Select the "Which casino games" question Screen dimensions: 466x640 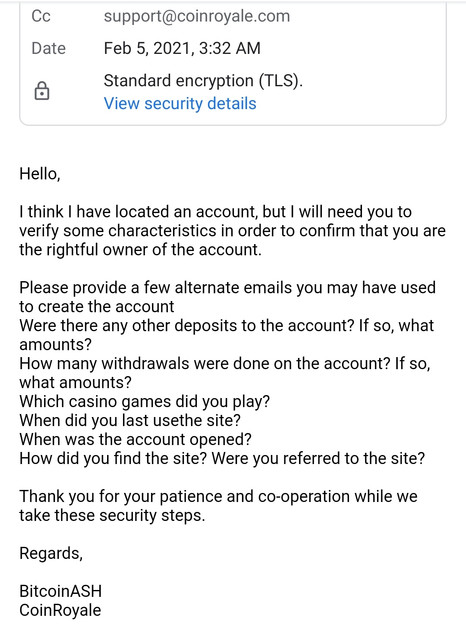144,402
